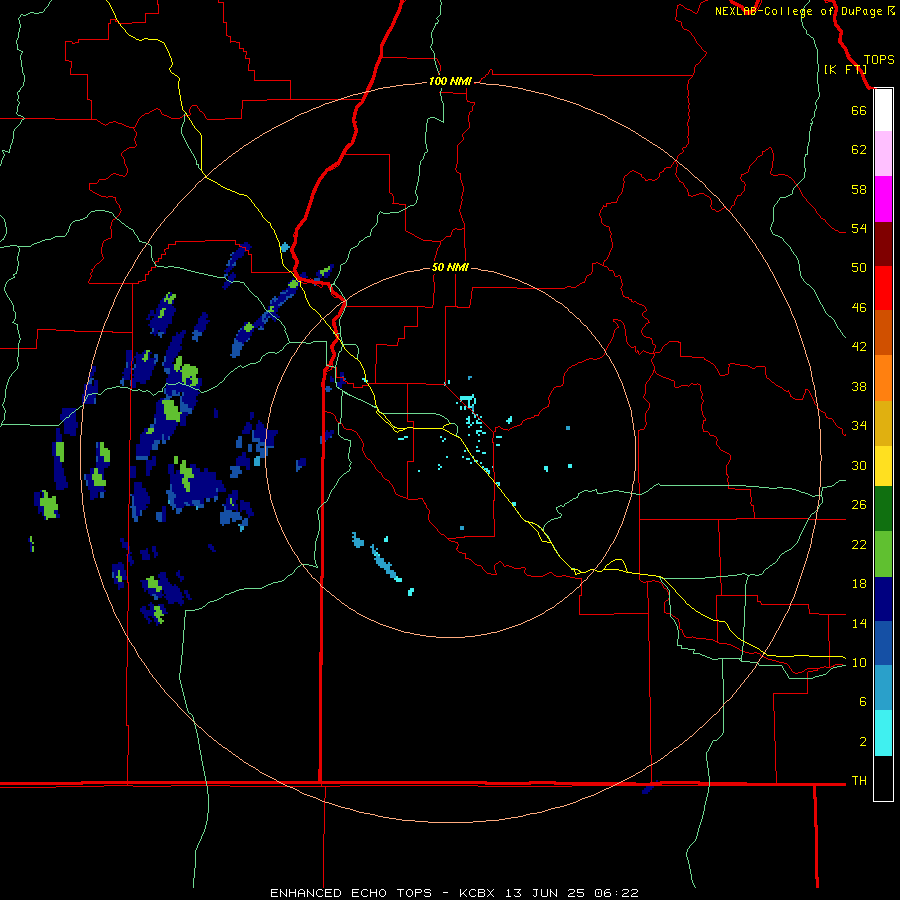Click the legend value '54'
The image size is (900, 900).
pyautogui.click(x=859, y=228)
